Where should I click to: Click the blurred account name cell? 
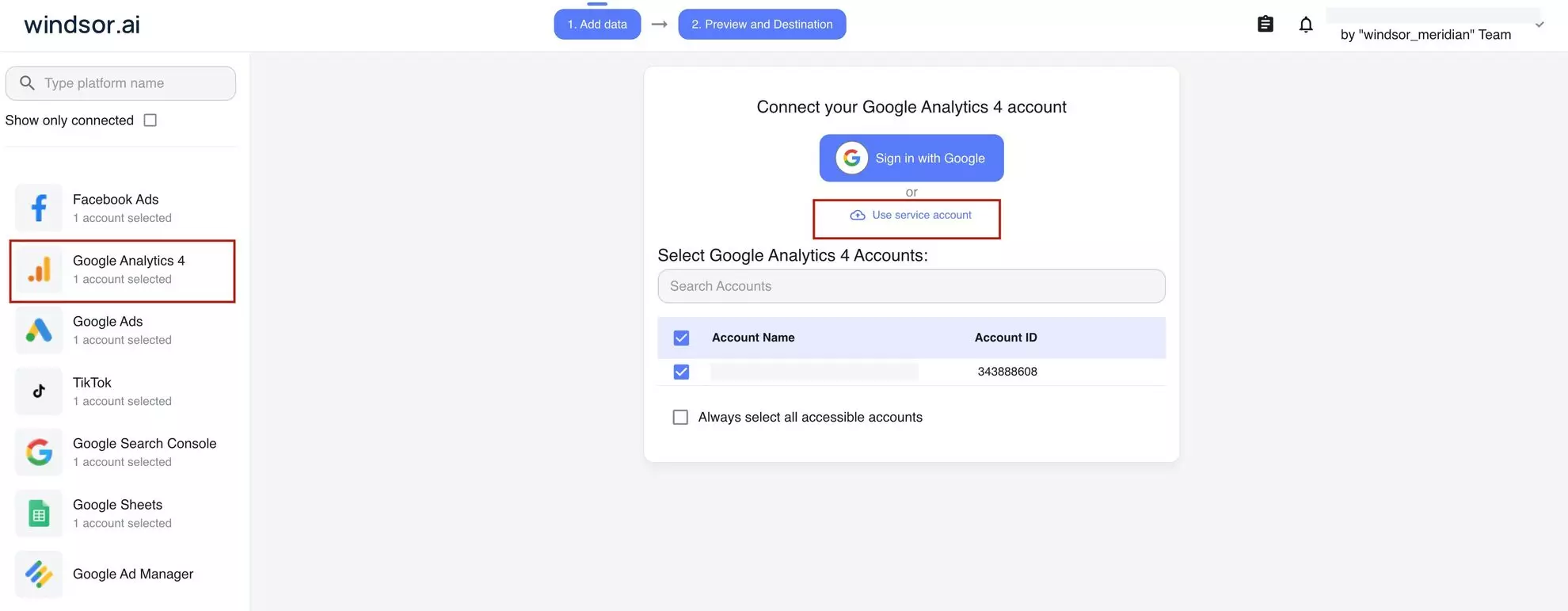click(x=815, y=372)
